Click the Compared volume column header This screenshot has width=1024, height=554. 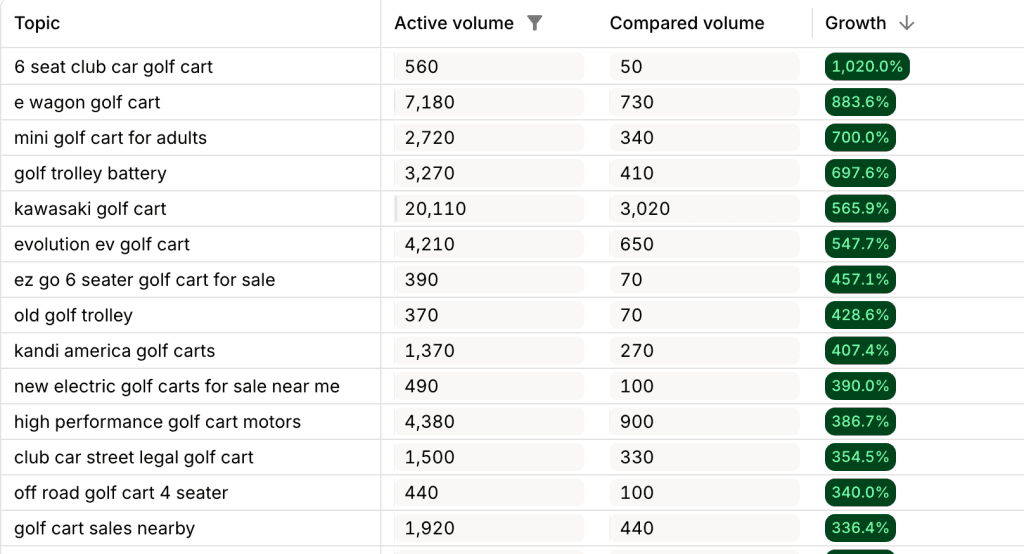point(687,23)
